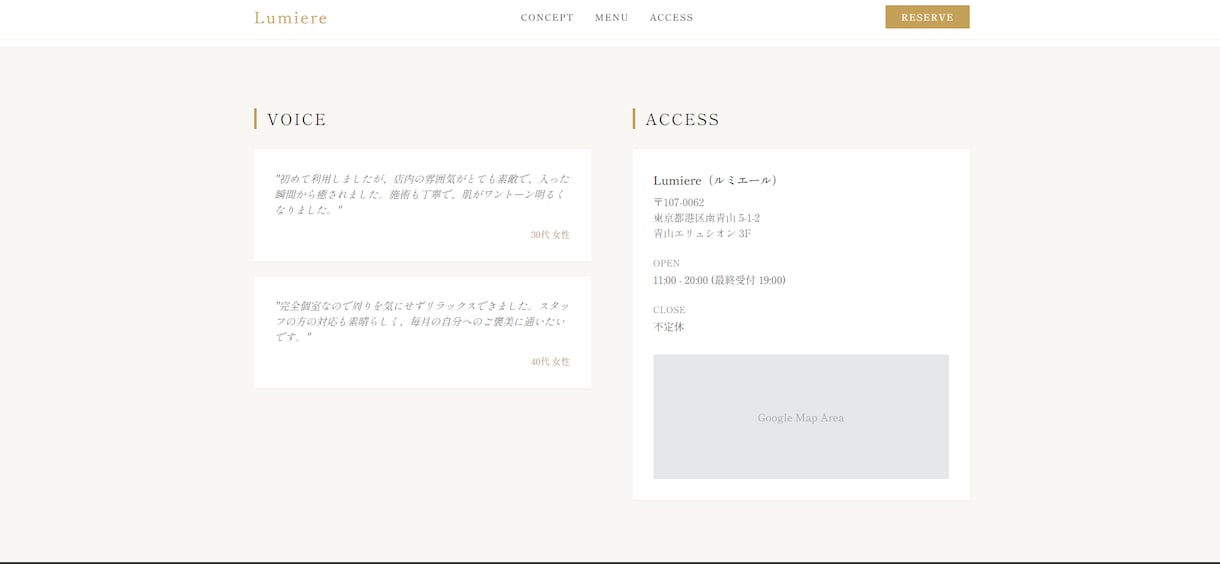Select the 30代 女性 attribution label
Screen dimensions: 1220x564
click(x=550, y=235)
